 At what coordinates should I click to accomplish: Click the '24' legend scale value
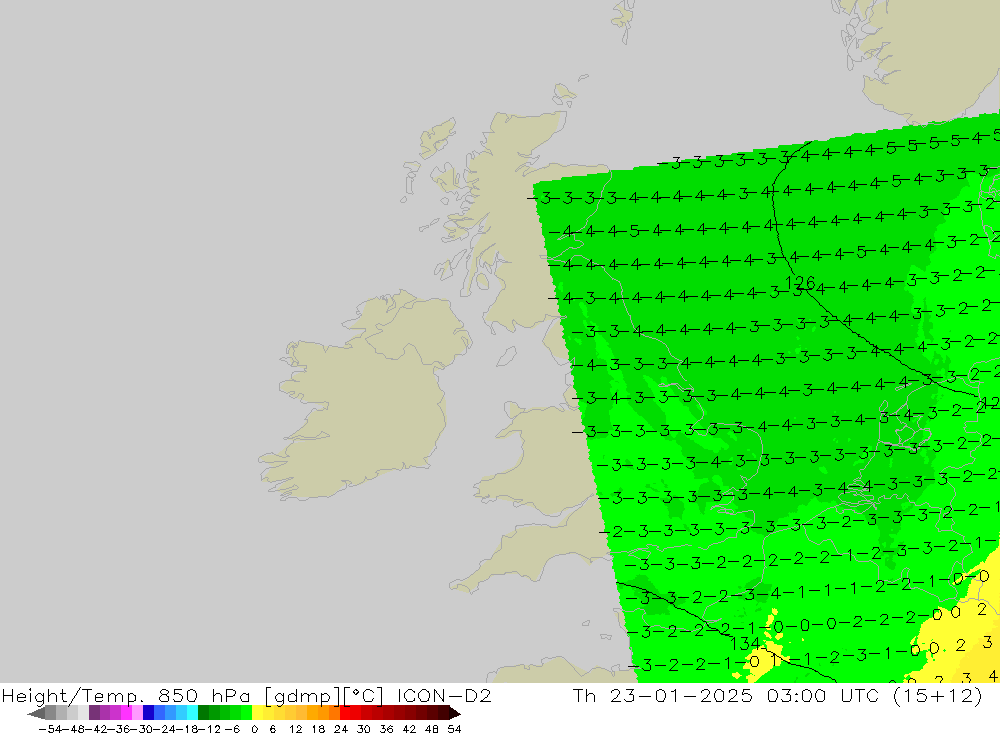341,729
